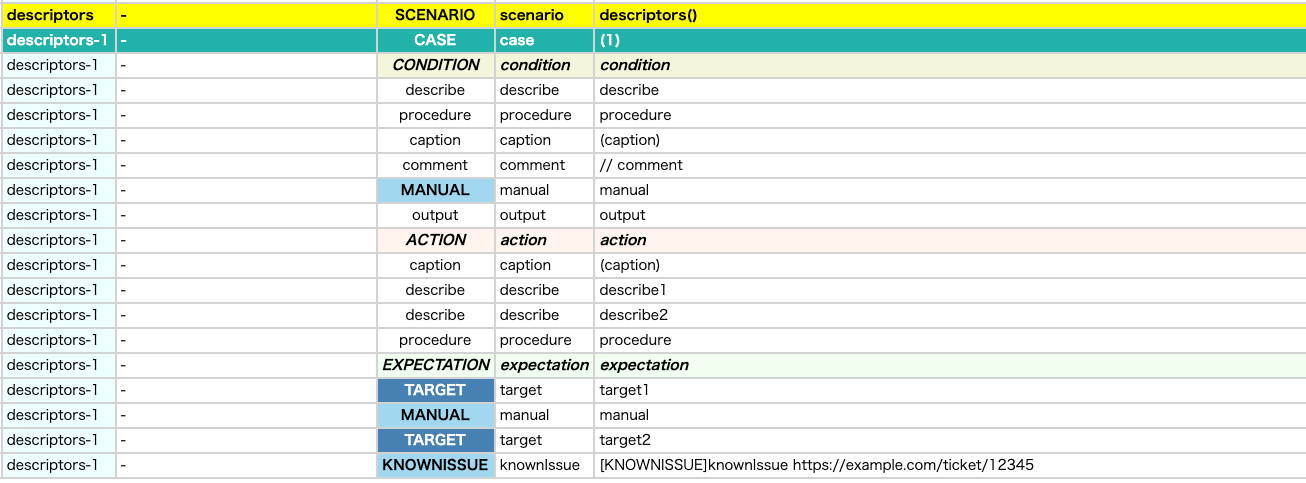Image resolution: width=1306 pixels, height=483 pixels.
Task: Select the describe1 cell
Action: [950, 290]
